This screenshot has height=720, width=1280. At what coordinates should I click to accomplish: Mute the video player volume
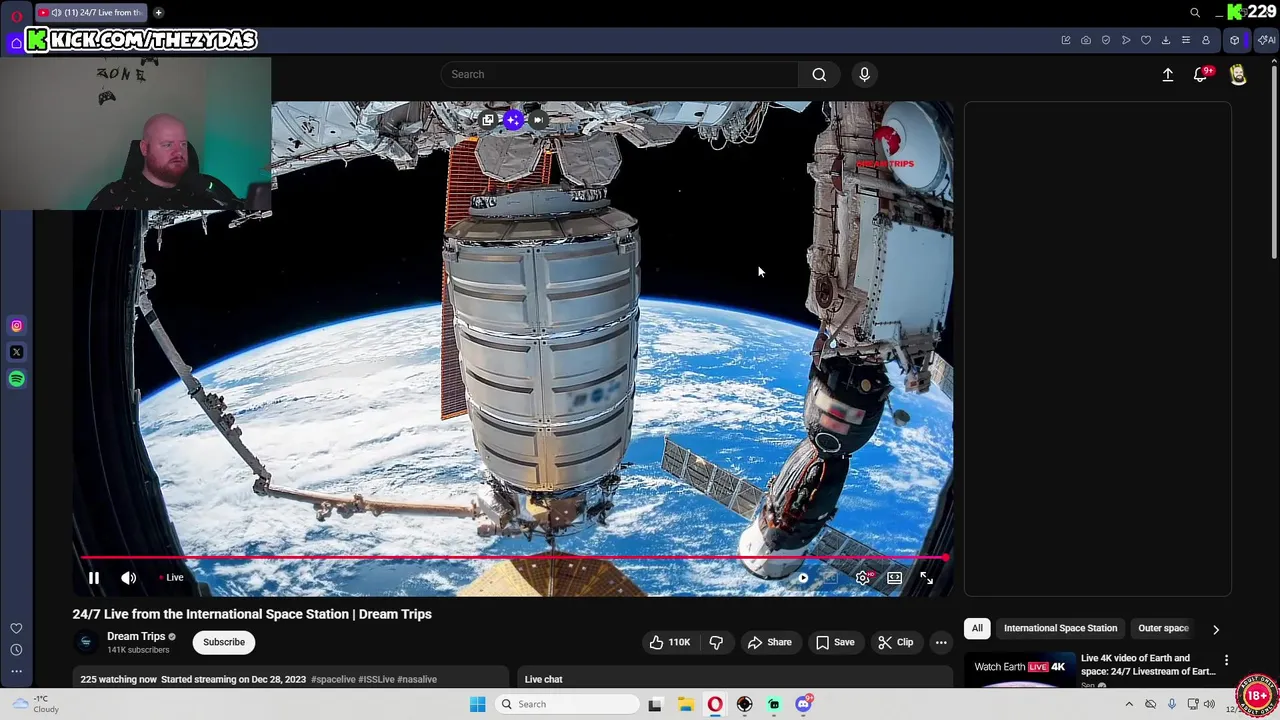[x=128, y=577]
